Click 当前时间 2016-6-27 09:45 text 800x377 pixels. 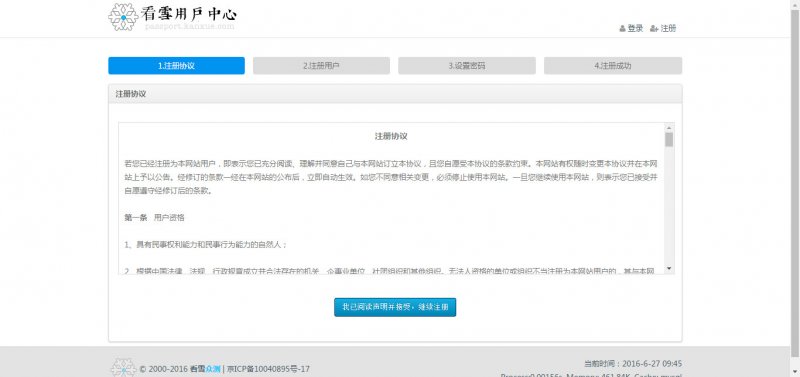point(633,364)
